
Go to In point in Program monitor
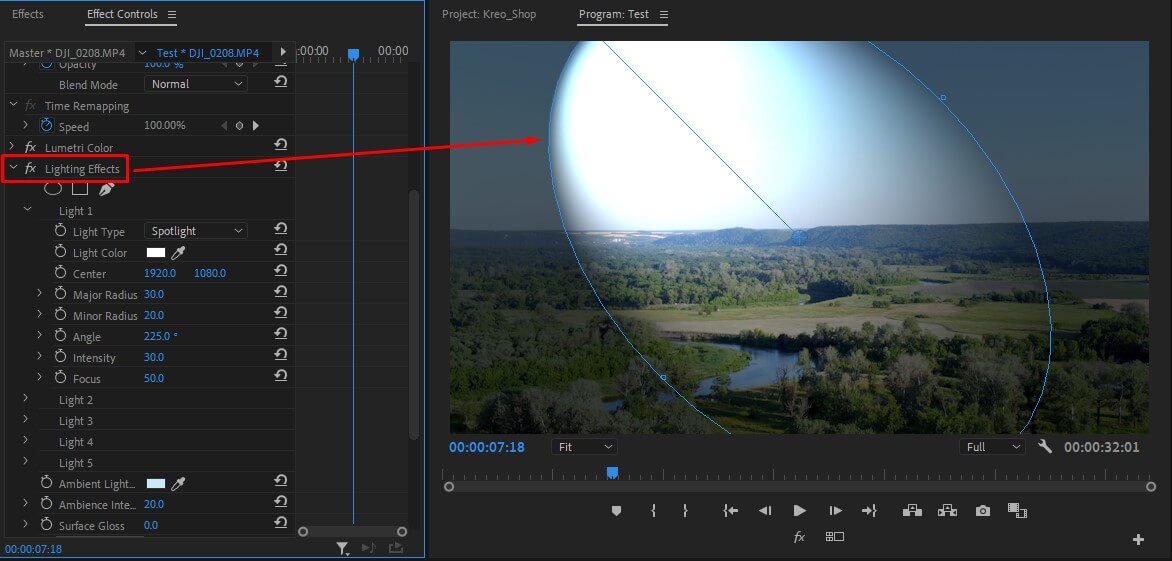click(x=730, y=511)
